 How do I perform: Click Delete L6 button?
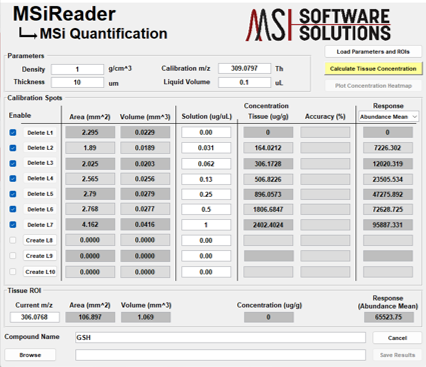tap(40, 209)
